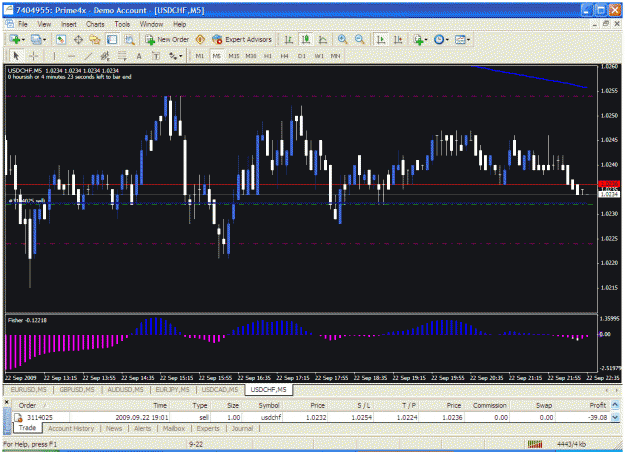This screenshot has width=625, height=452.
Task: Open the Journal terminal tab
Action: click(x=242, y=428)
